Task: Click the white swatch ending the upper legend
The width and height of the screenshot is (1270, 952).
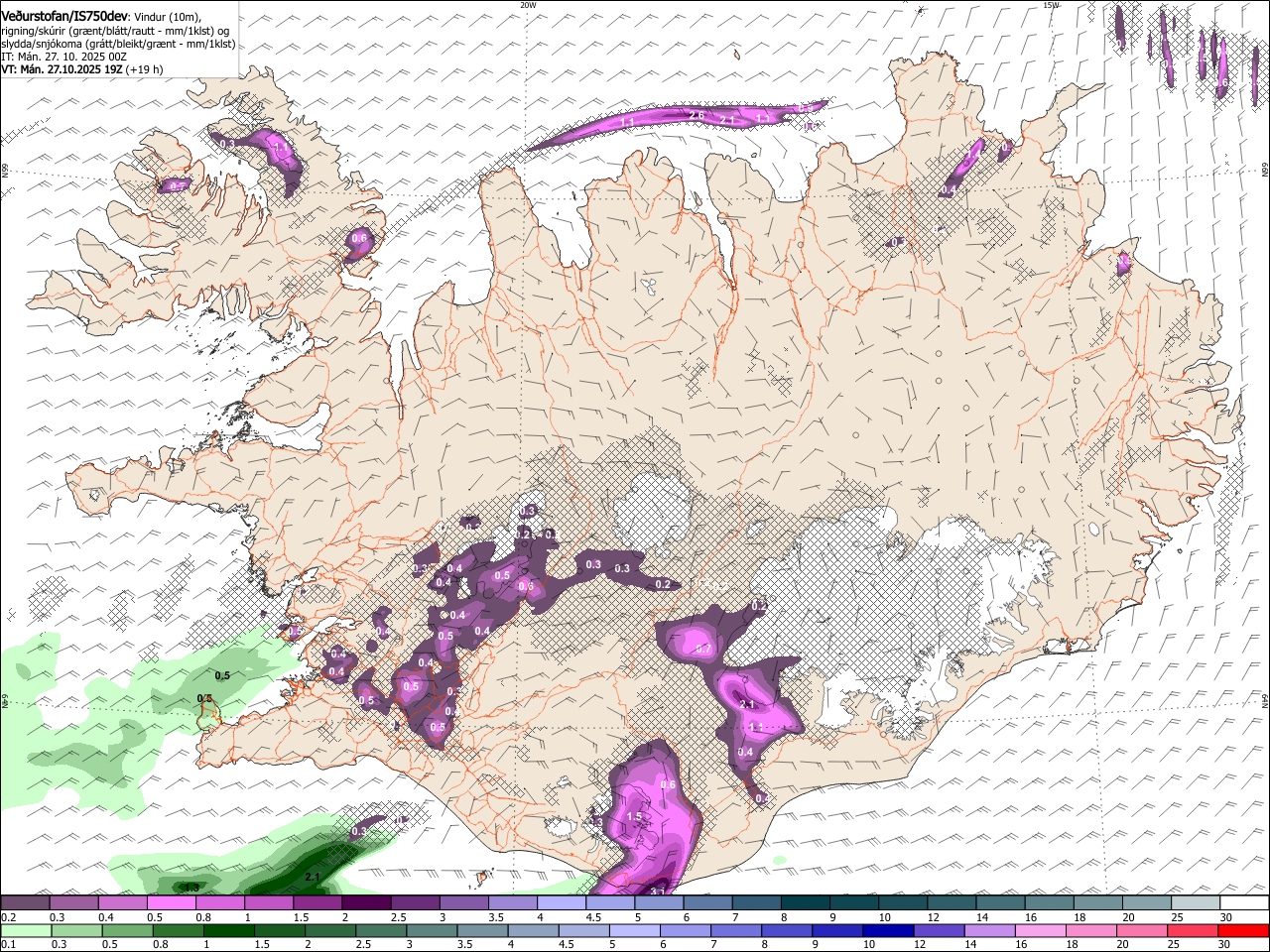Action: click(x=1244, y=903)
